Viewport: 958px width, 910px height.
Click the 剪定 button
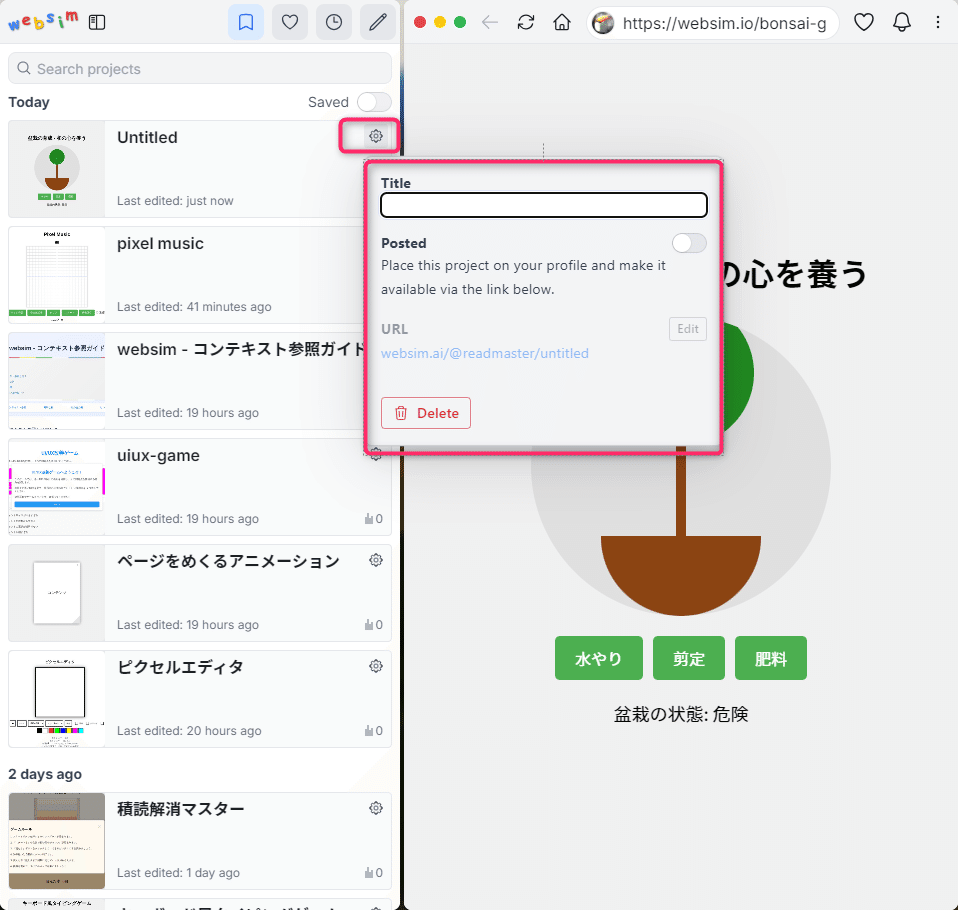[689, 658]
